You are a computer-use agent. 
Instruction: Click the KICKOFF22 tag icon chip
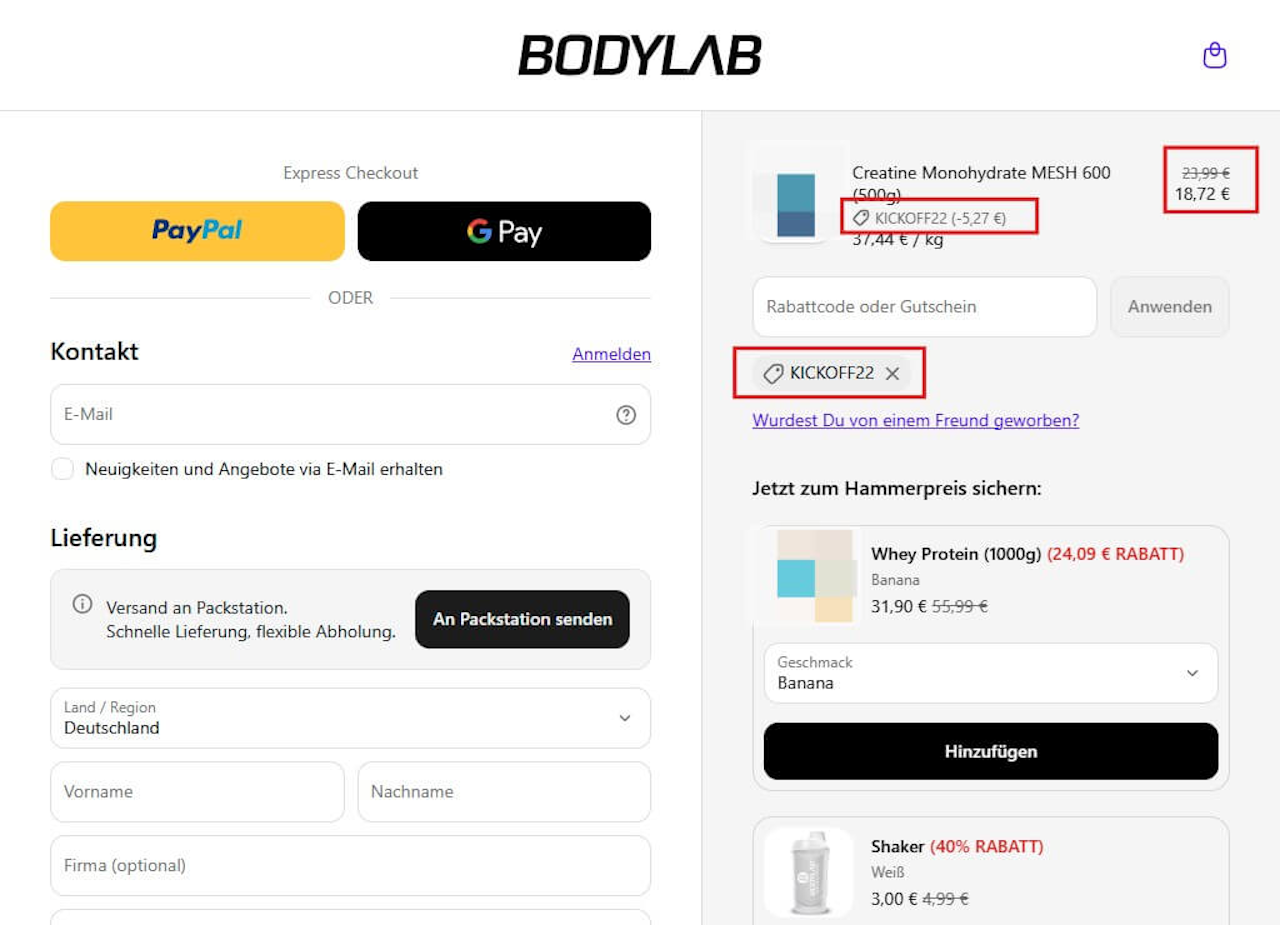(832, 373)
